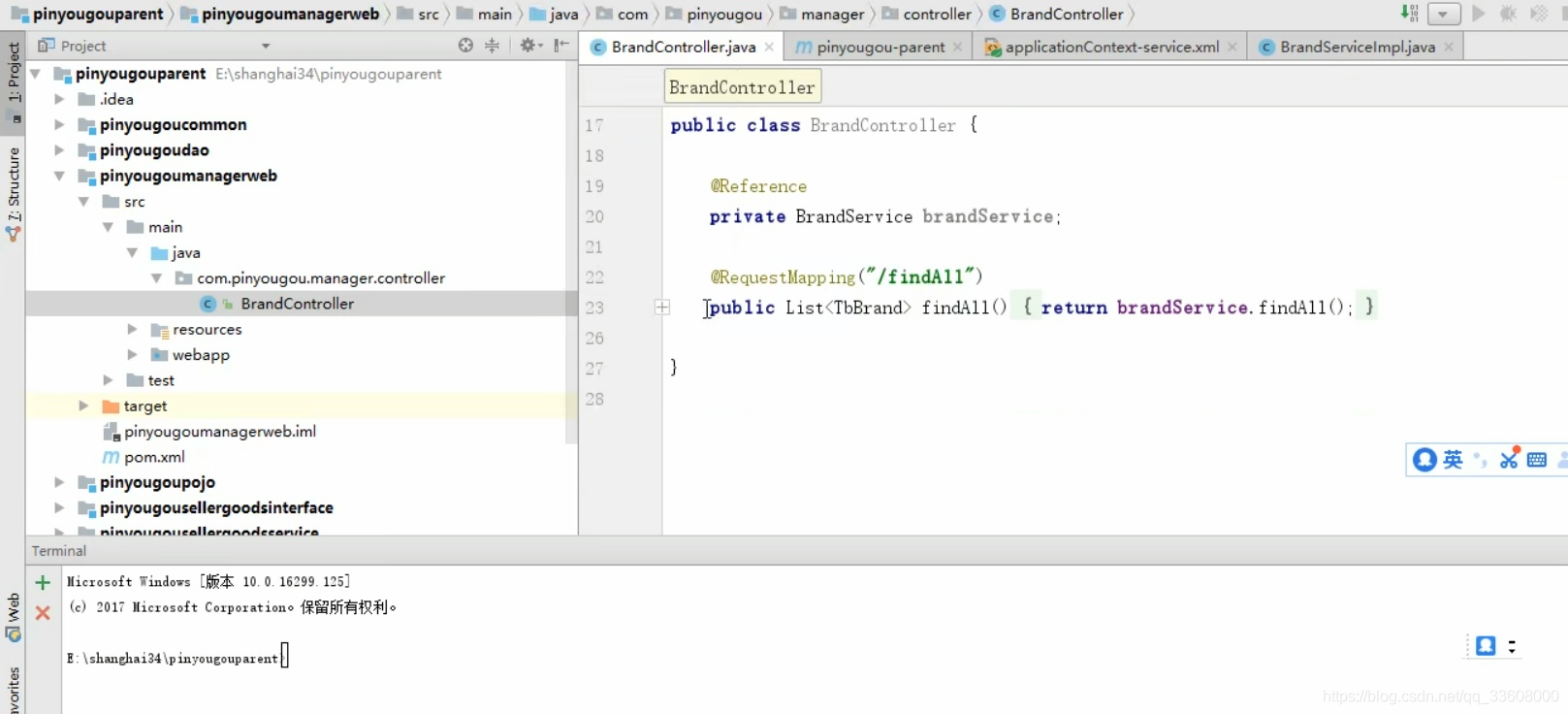Click the floating user widget near terminal
The width and height of the screenshot is (1568, 714).
pos(1486,646)
